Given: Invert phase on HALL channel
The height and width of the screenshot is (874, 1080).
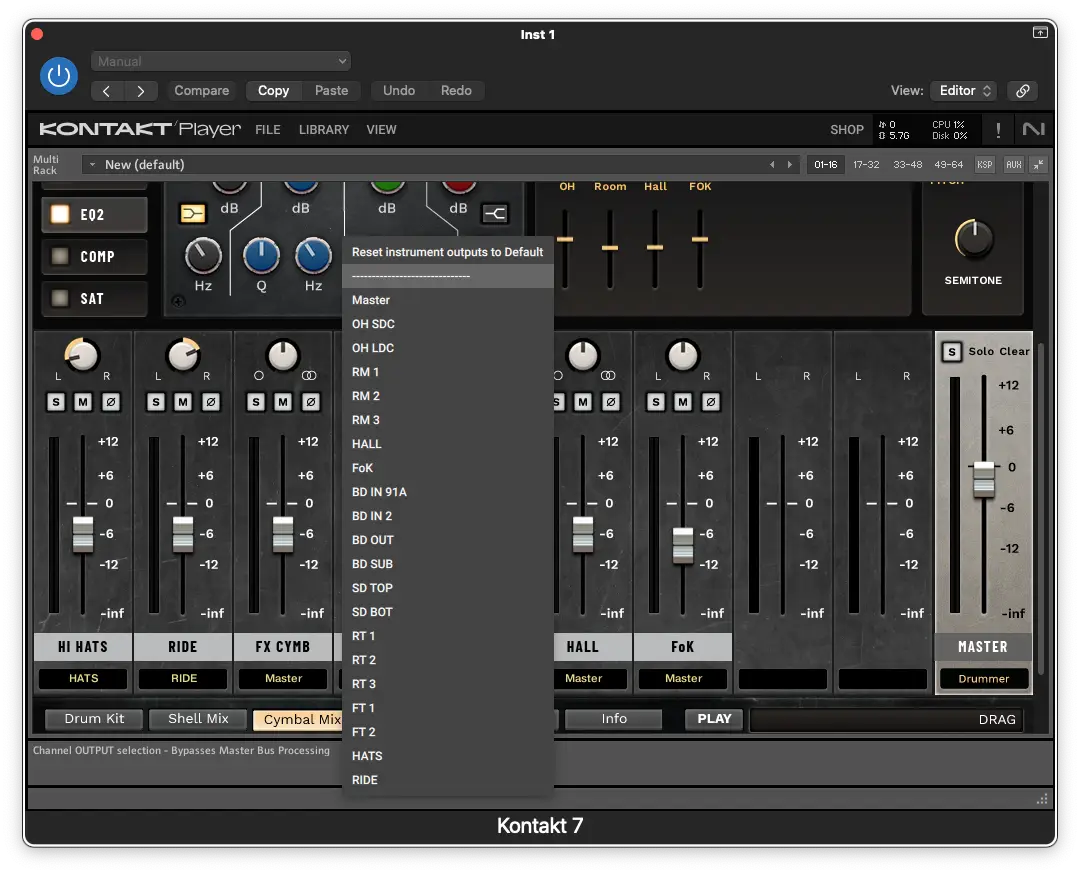Looking at the screenshot, I should pos(610,402).
